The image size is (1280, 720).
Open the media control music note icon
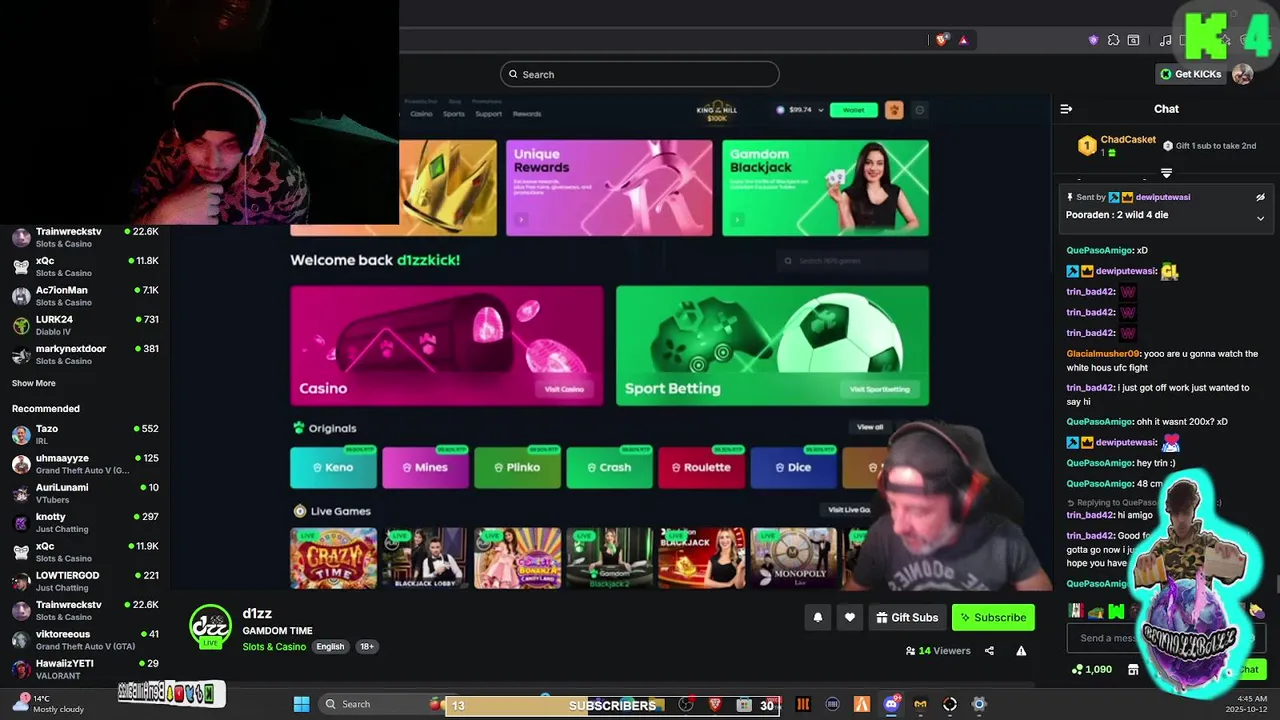(1165, 40)
